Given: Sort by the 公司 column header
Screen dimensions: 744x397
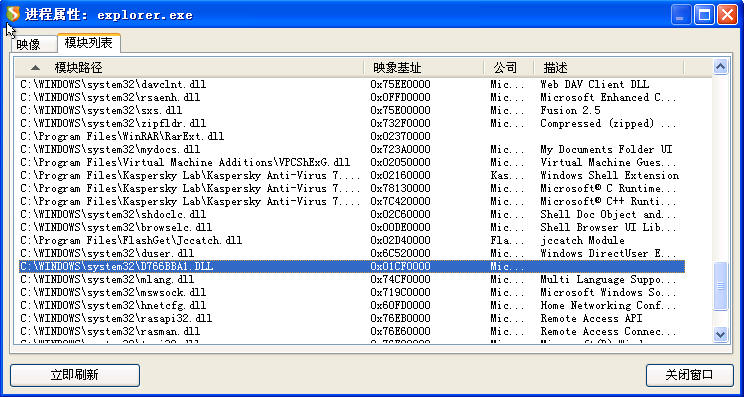Looking at the screenshot, I should 509,68.
